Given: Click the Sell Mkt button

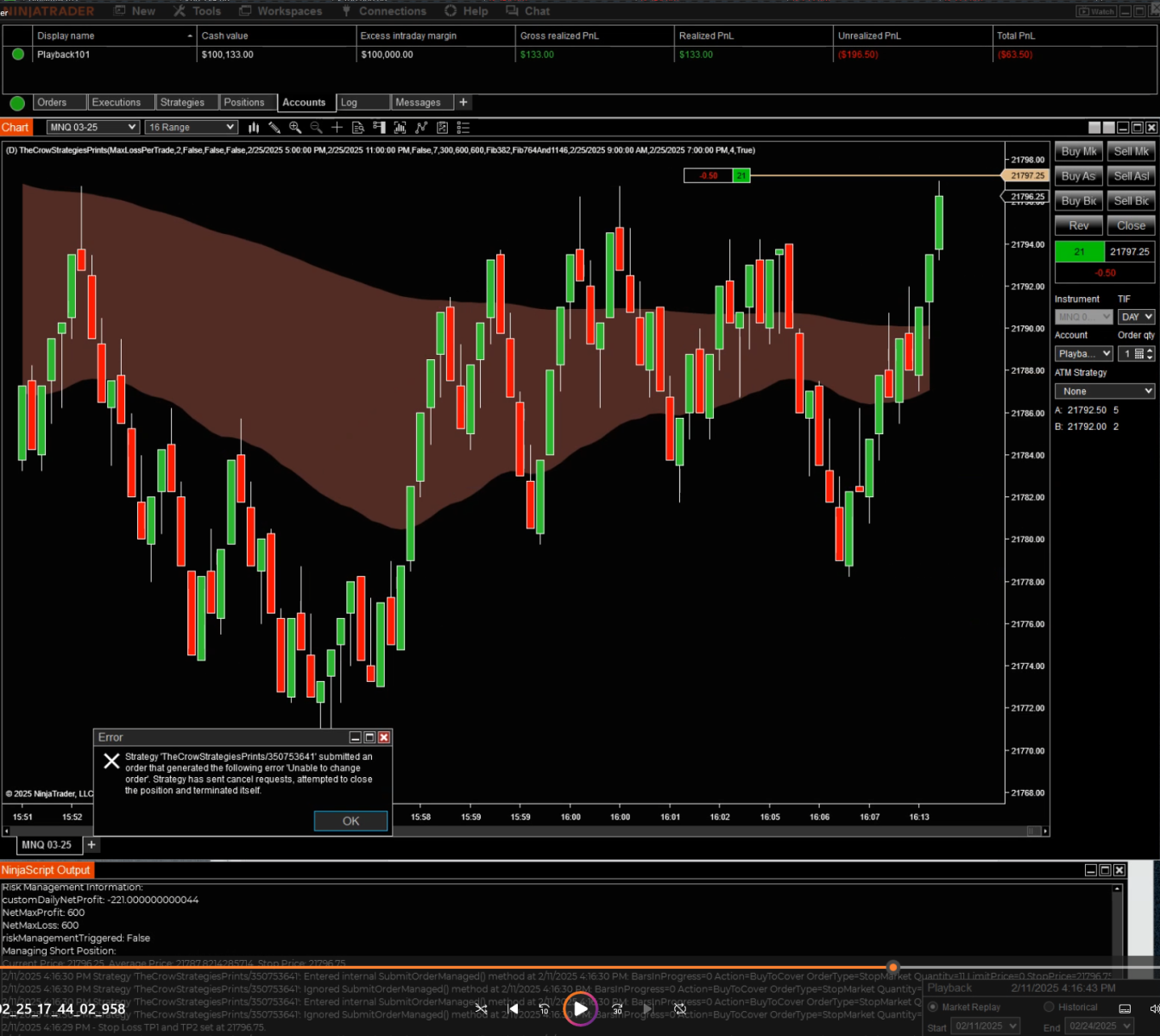Looking at the screenshot, I should click(x=1131, y=151).
